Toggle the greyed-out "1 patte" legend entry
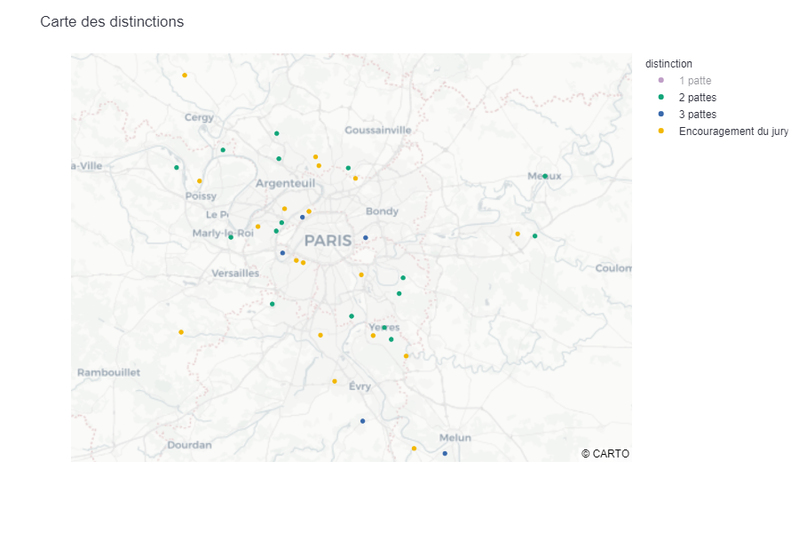Image resolution: width=799 pixels, height=533 pixels. (x=695, y=80)
